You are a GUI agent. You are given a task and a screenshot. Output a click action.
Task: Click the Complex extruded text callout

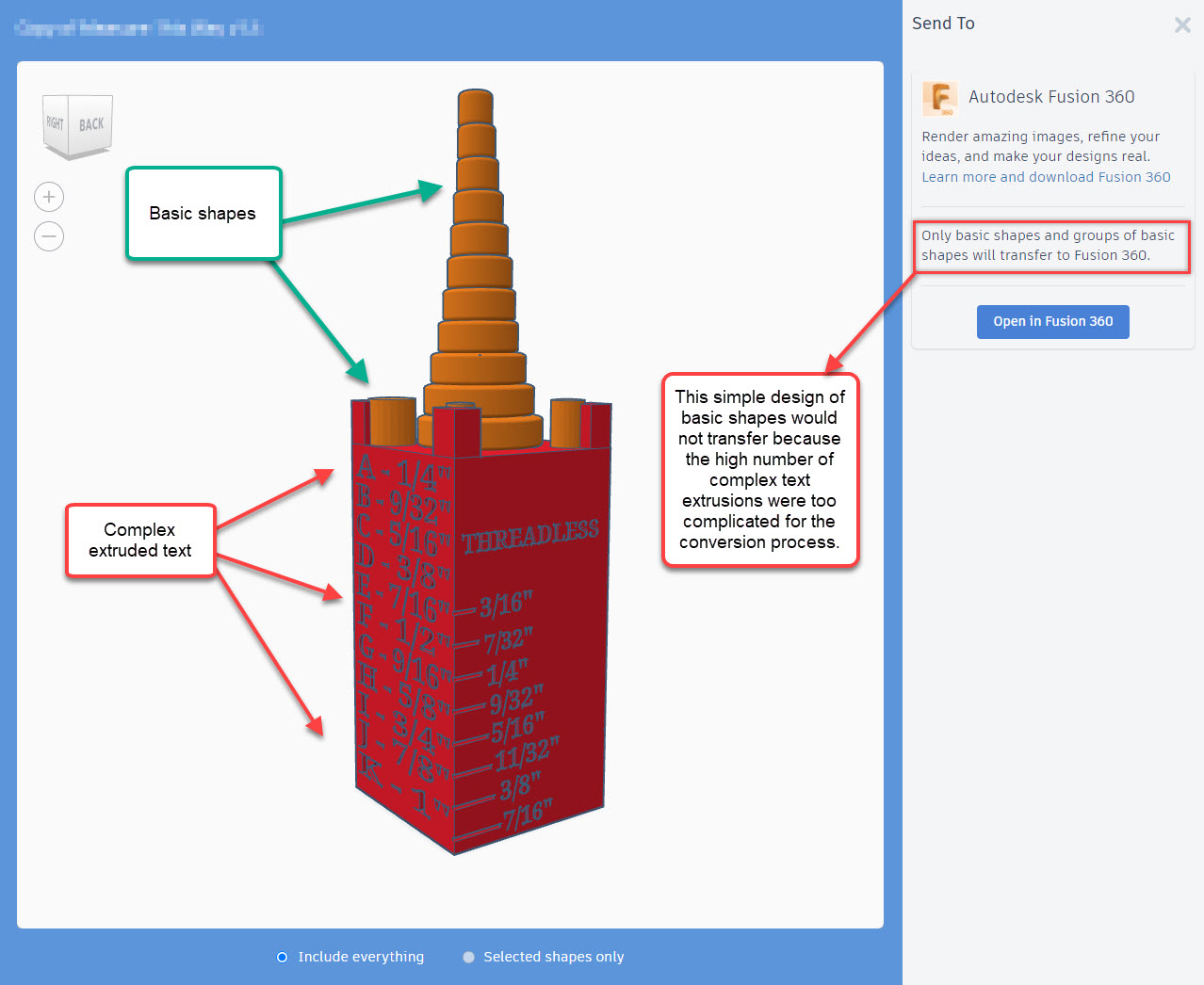pyautogui.click(x=139, y=541)
